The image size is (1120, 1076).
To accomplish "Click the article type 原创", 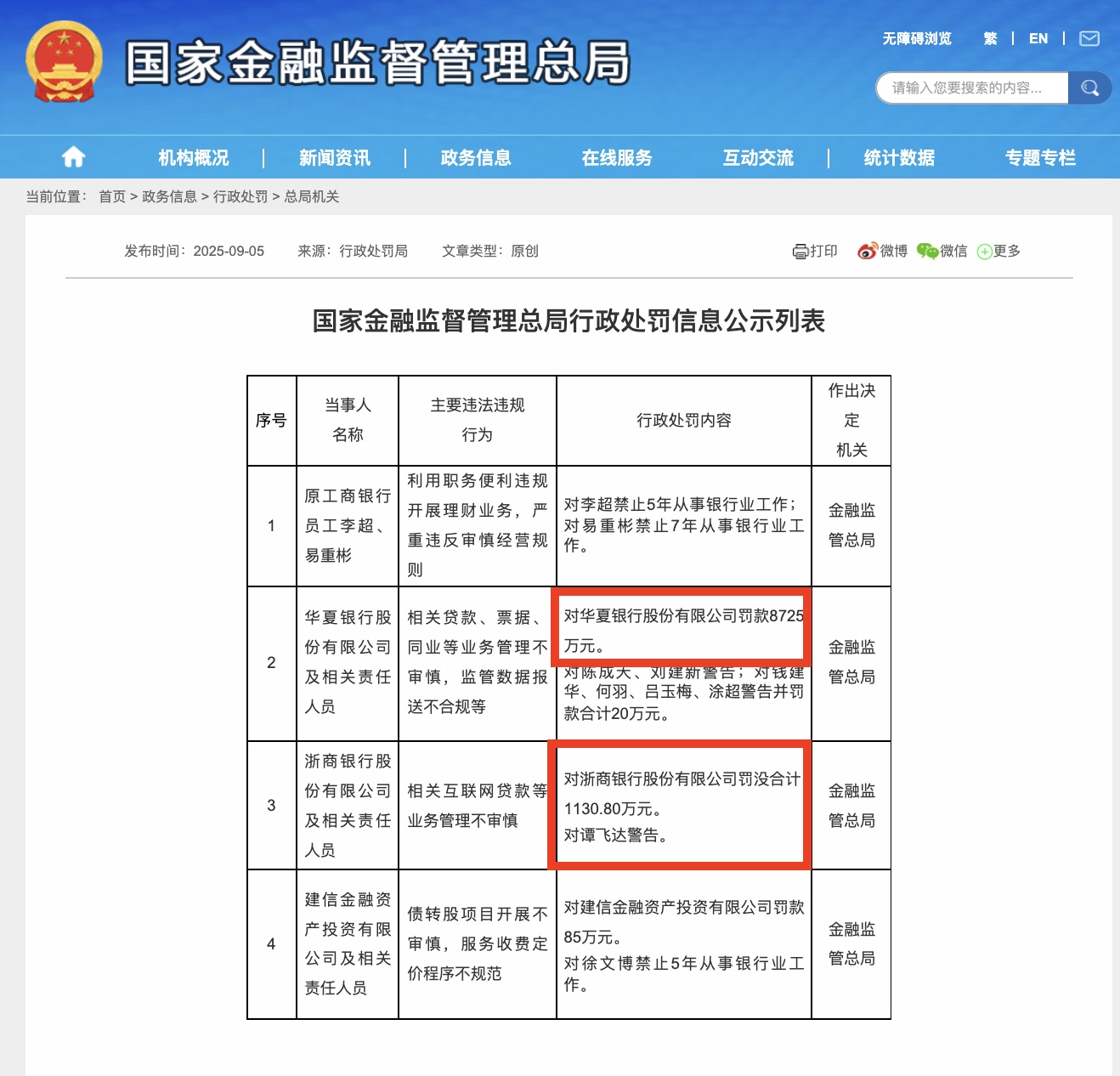I will pyautogui.click(x=524, y=251).
